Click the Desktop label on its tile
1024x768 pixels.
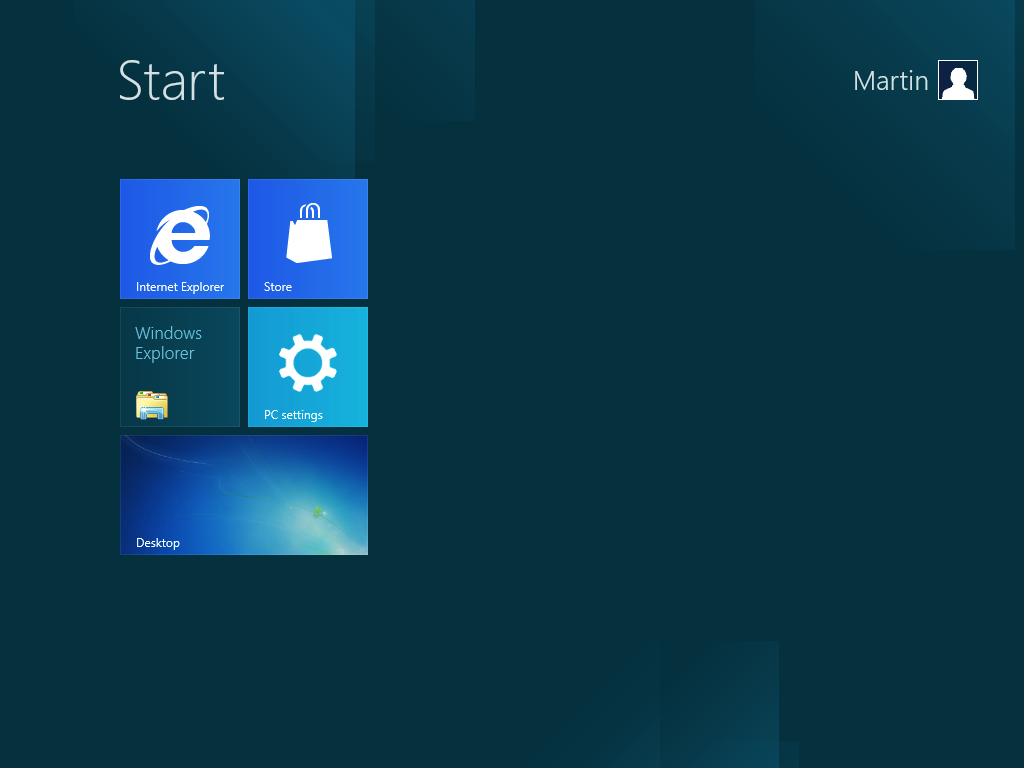click(157, 543)
